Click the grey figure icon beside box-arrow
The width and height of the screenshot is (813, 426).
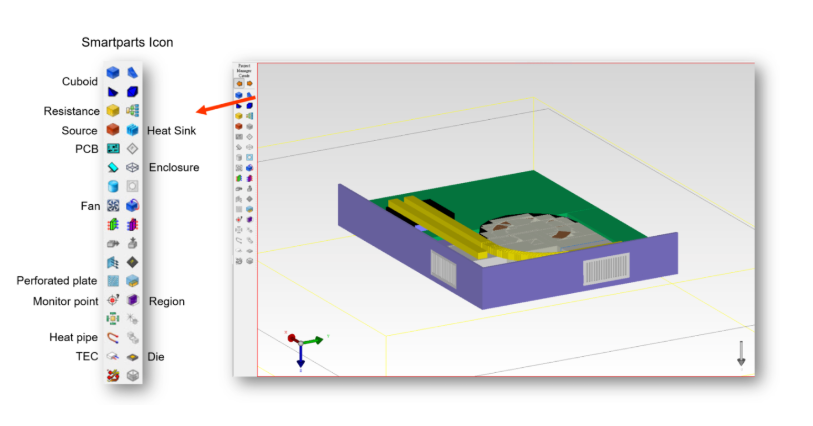[x=132, y=243]
